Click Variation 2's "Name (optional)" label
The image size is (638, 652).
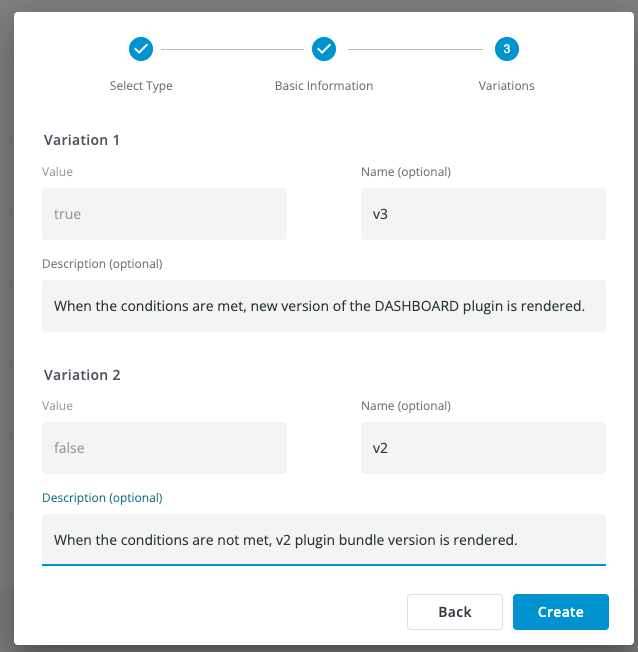tap(405, 406)
